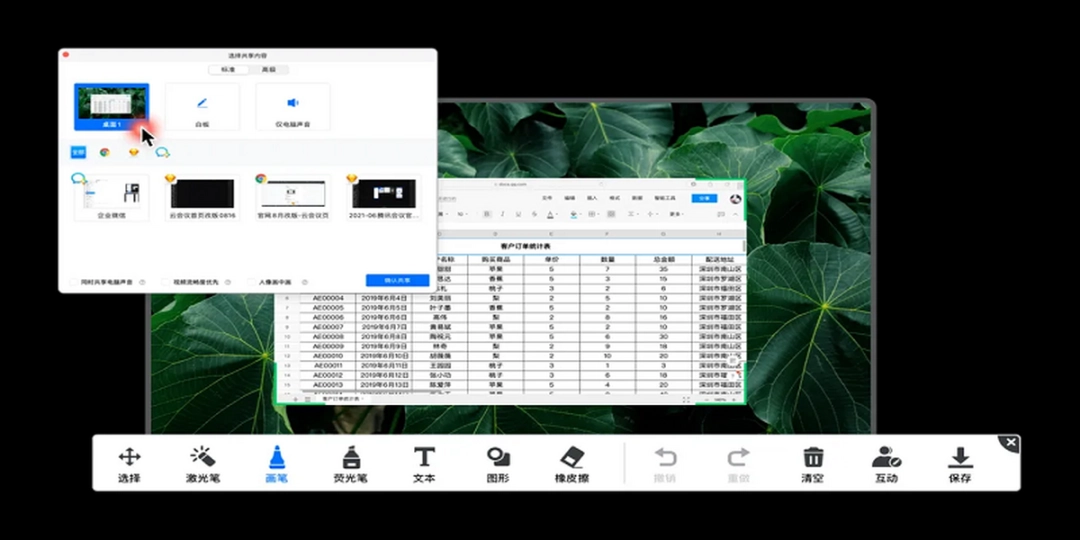Select the 橡皮擦 eraser tool
Viewport: 1080px width, 540px height.
pos(571,463)
